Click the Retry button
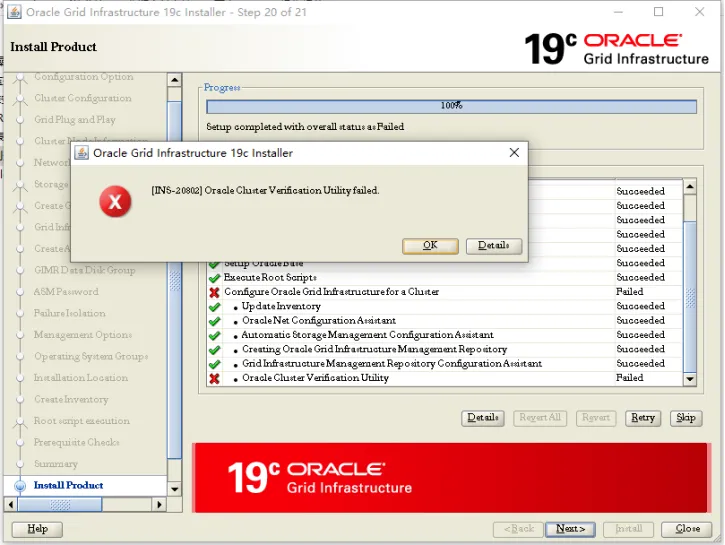Screen dimensions: 725x545 click(x=643, y=418)
